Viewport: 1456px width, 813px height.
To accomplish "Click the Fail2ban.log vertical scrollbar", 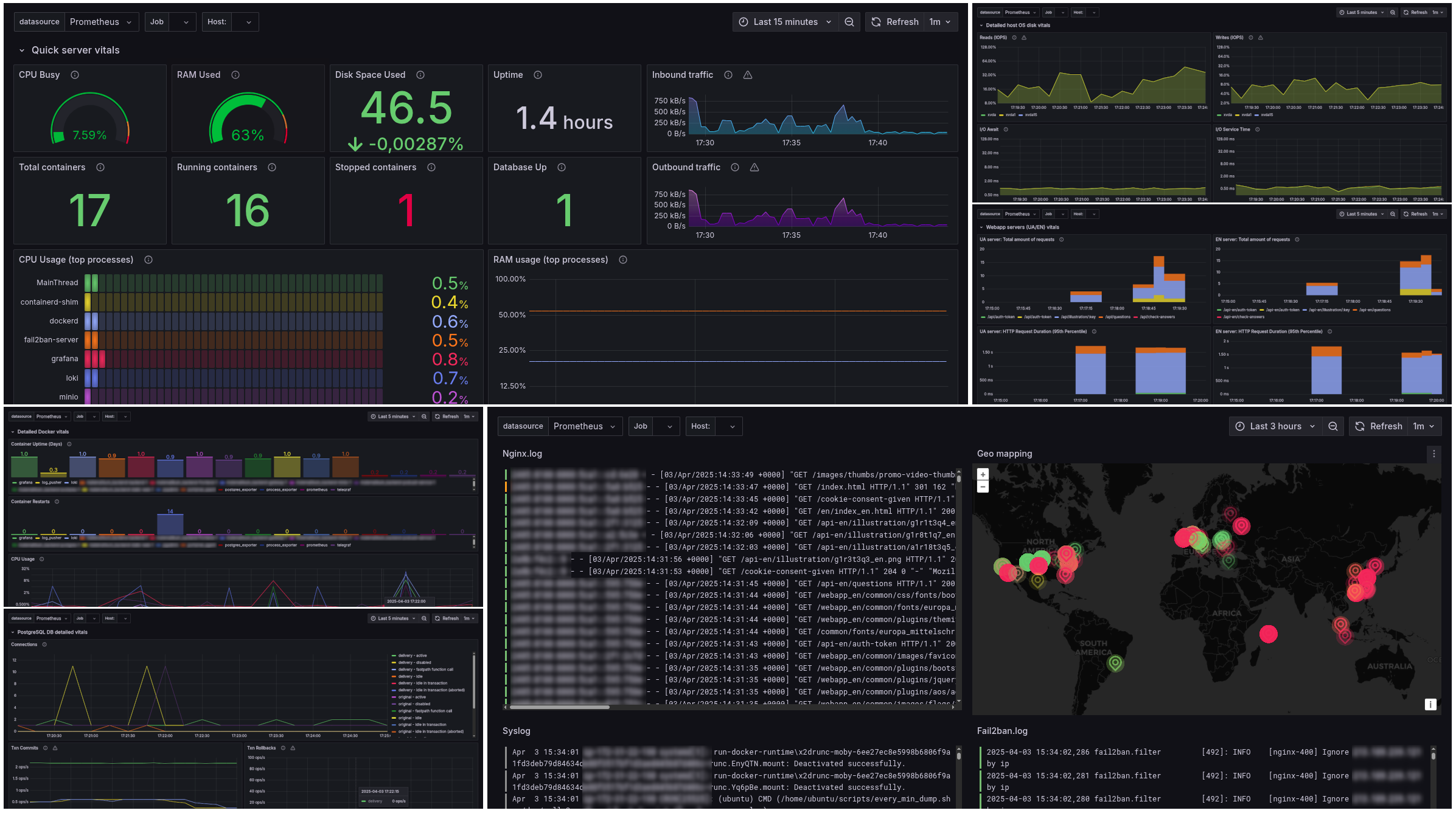I will 1433,756.
